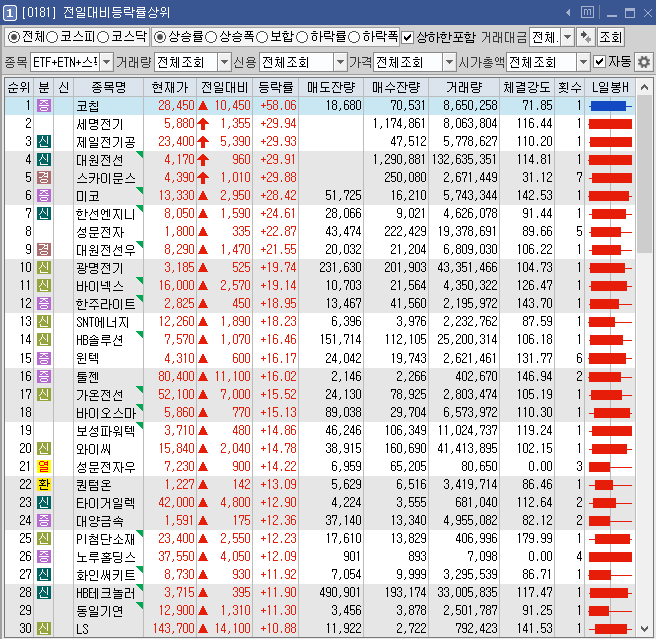Viewport: 656px width, 639px height.
Task: Click the 신 badge for 광명전기
Action: 44,267
